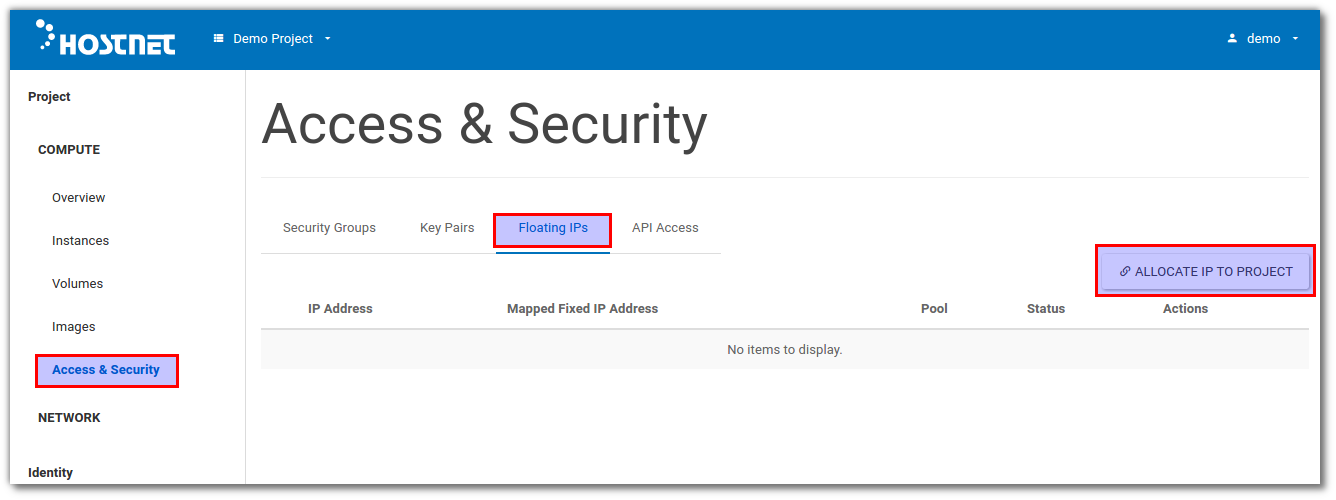Sort by the IP Address column header
Screen dimensions: 1336x500
pyautogui.click(x=340, y=309)
